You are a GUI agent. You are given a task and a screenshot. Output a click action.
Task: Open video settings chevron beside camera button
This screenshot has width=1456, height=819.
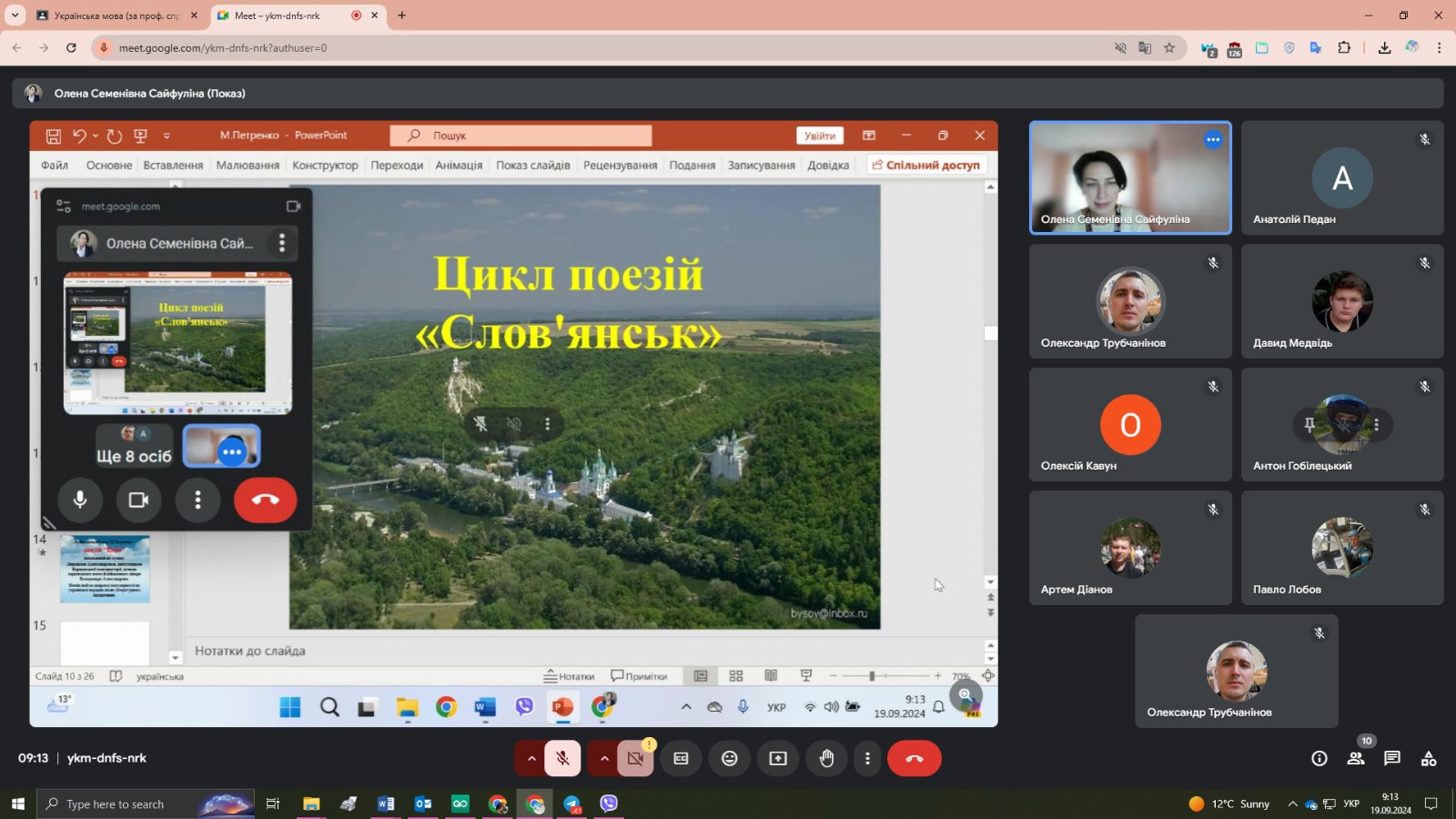[603, 758]
